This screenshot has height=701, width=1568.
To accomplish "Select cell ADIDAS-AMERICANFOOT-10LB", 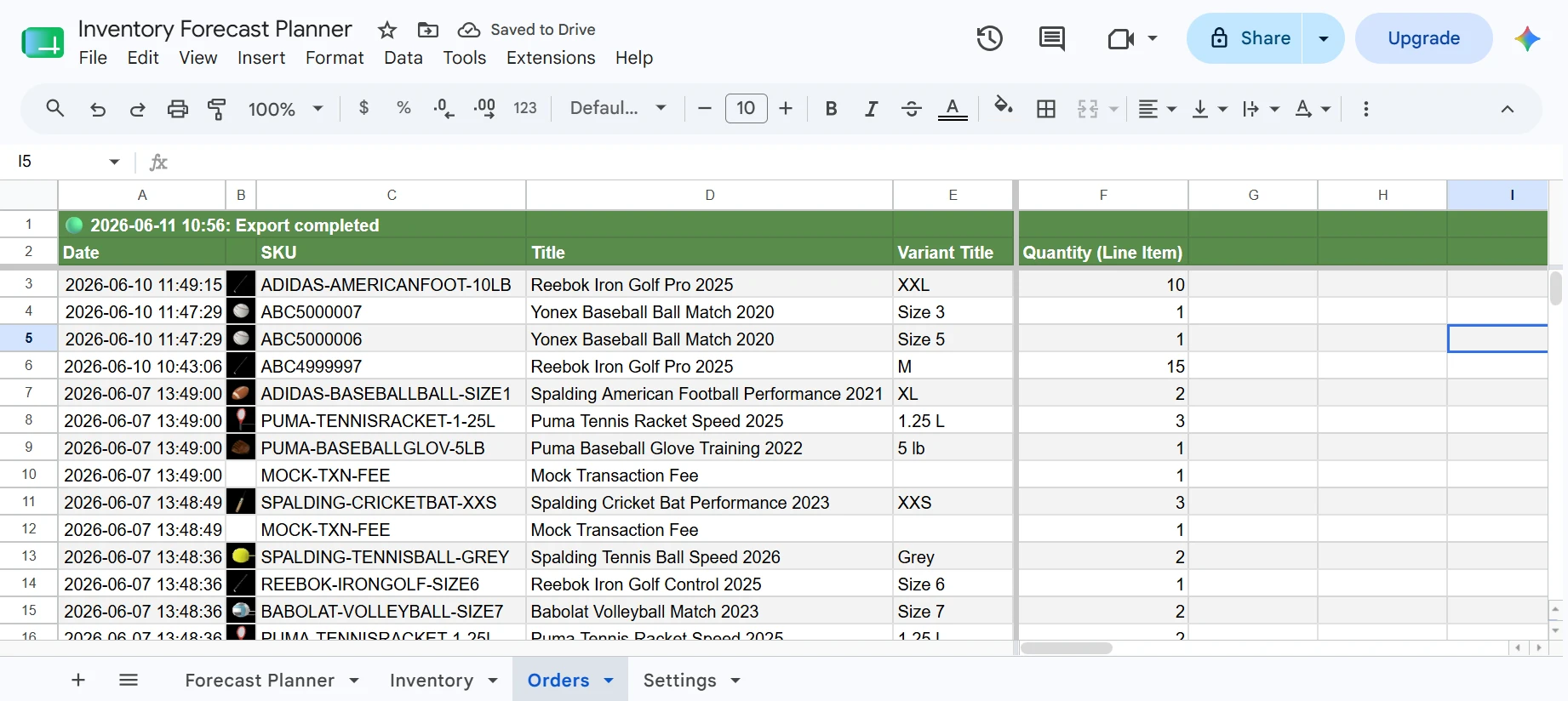I will (x=391, y=284).
